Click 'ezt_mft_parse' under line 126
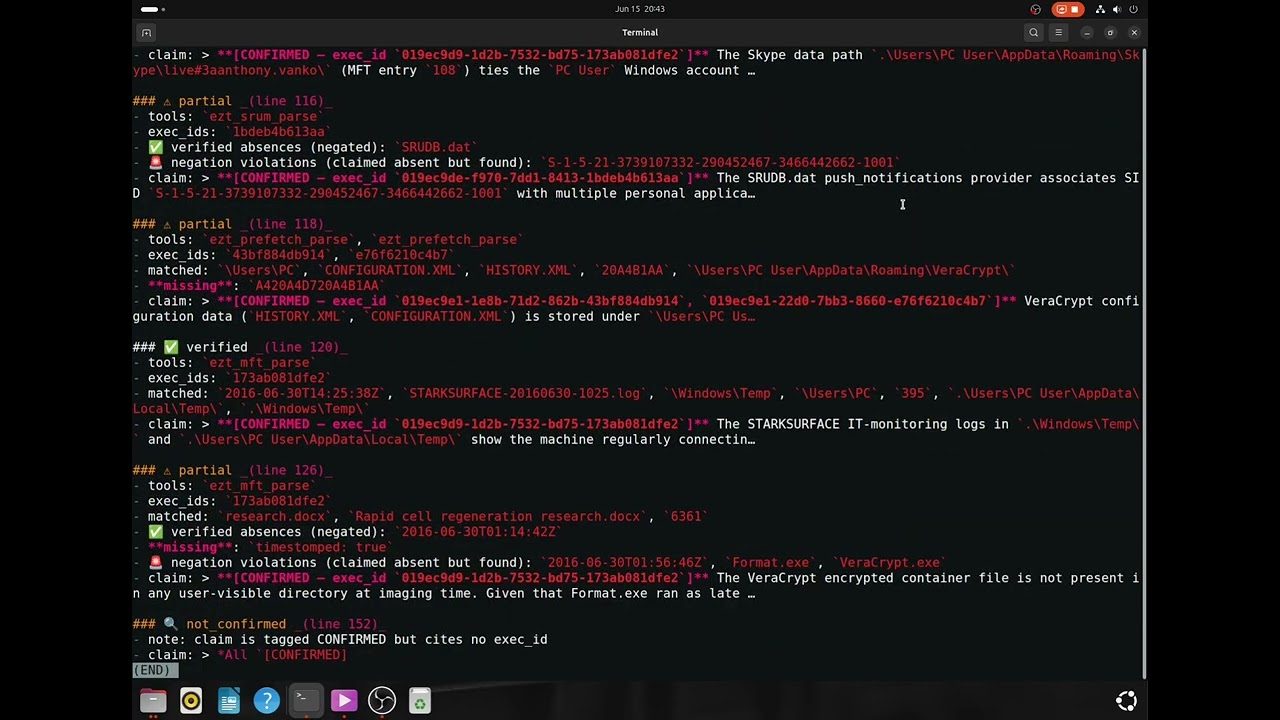Screen dimensions: 1280x720 click(x=260, y=485)
